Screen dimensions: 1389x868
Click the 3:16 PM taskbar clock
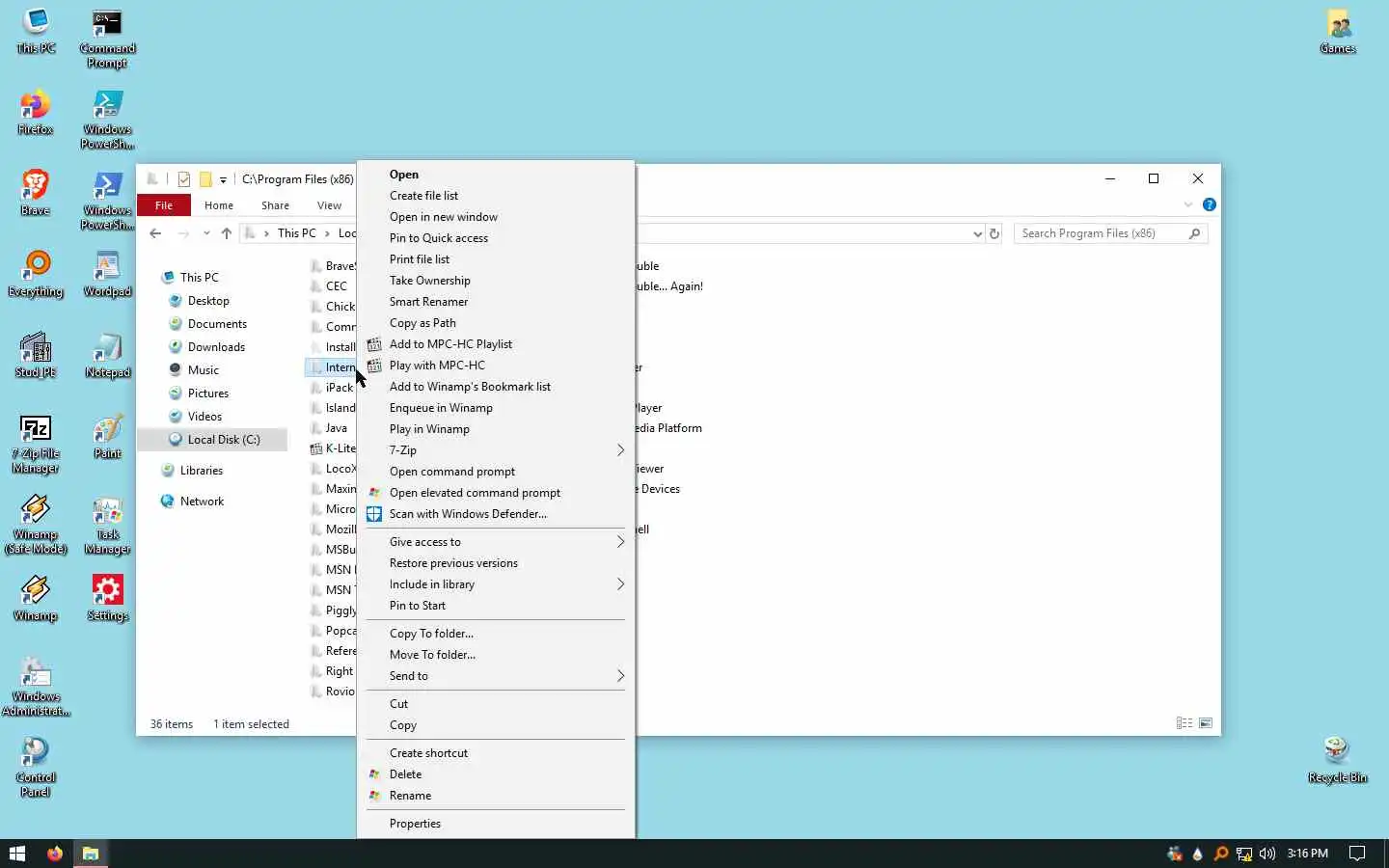1307,854
